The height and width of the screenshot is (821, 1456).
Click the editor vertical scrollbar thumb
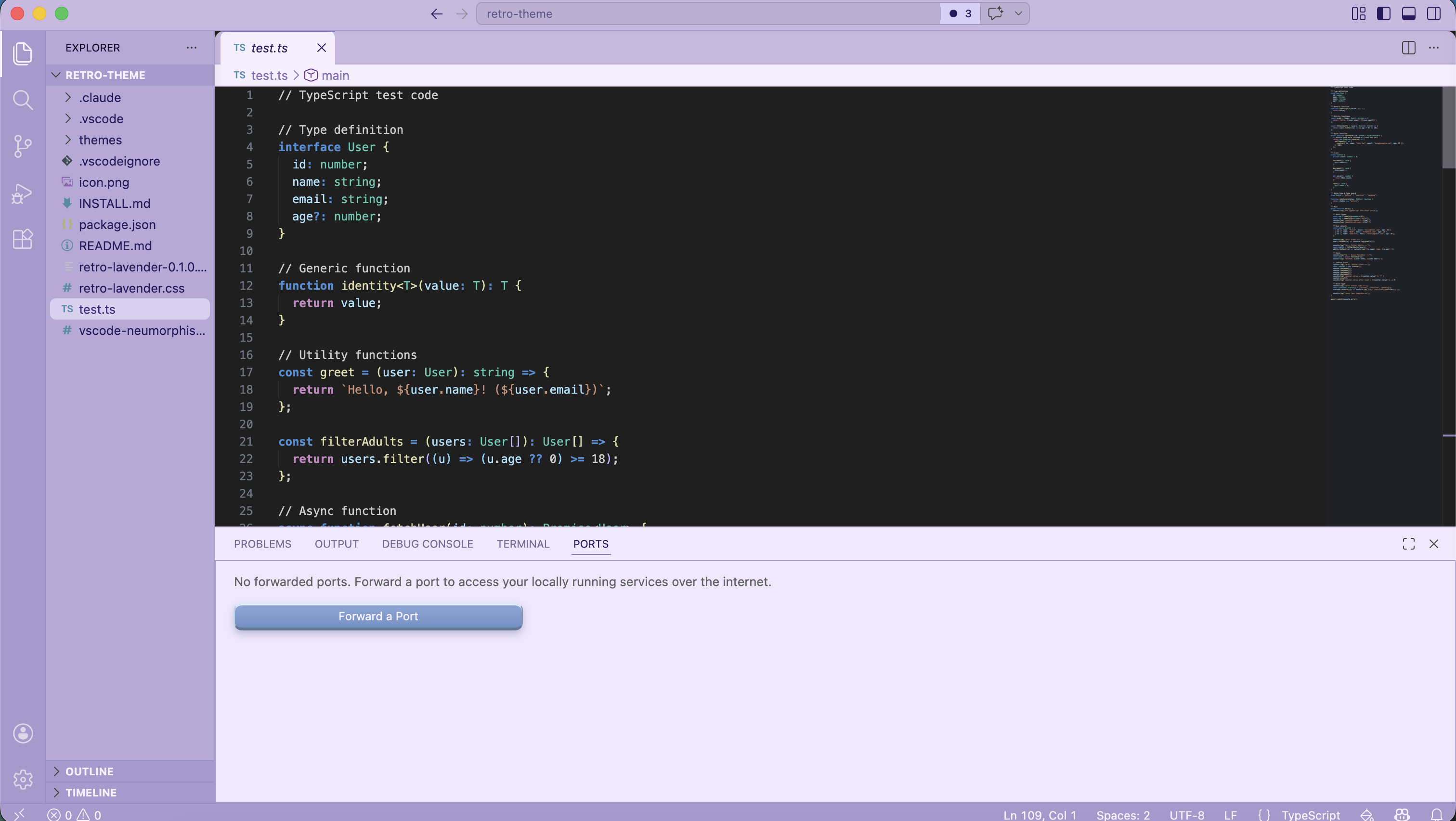point(1448,127)
